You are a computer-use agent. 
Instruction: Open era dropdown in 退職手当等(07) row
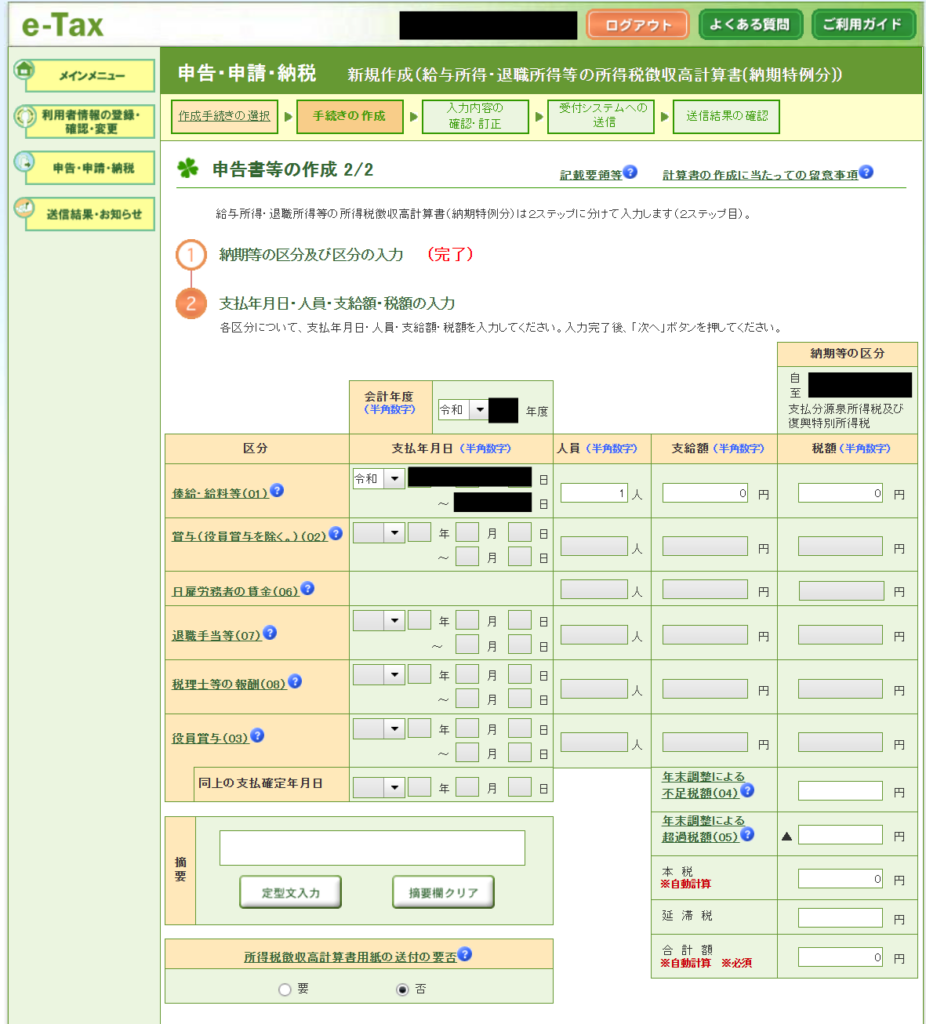tap(378, 620)
